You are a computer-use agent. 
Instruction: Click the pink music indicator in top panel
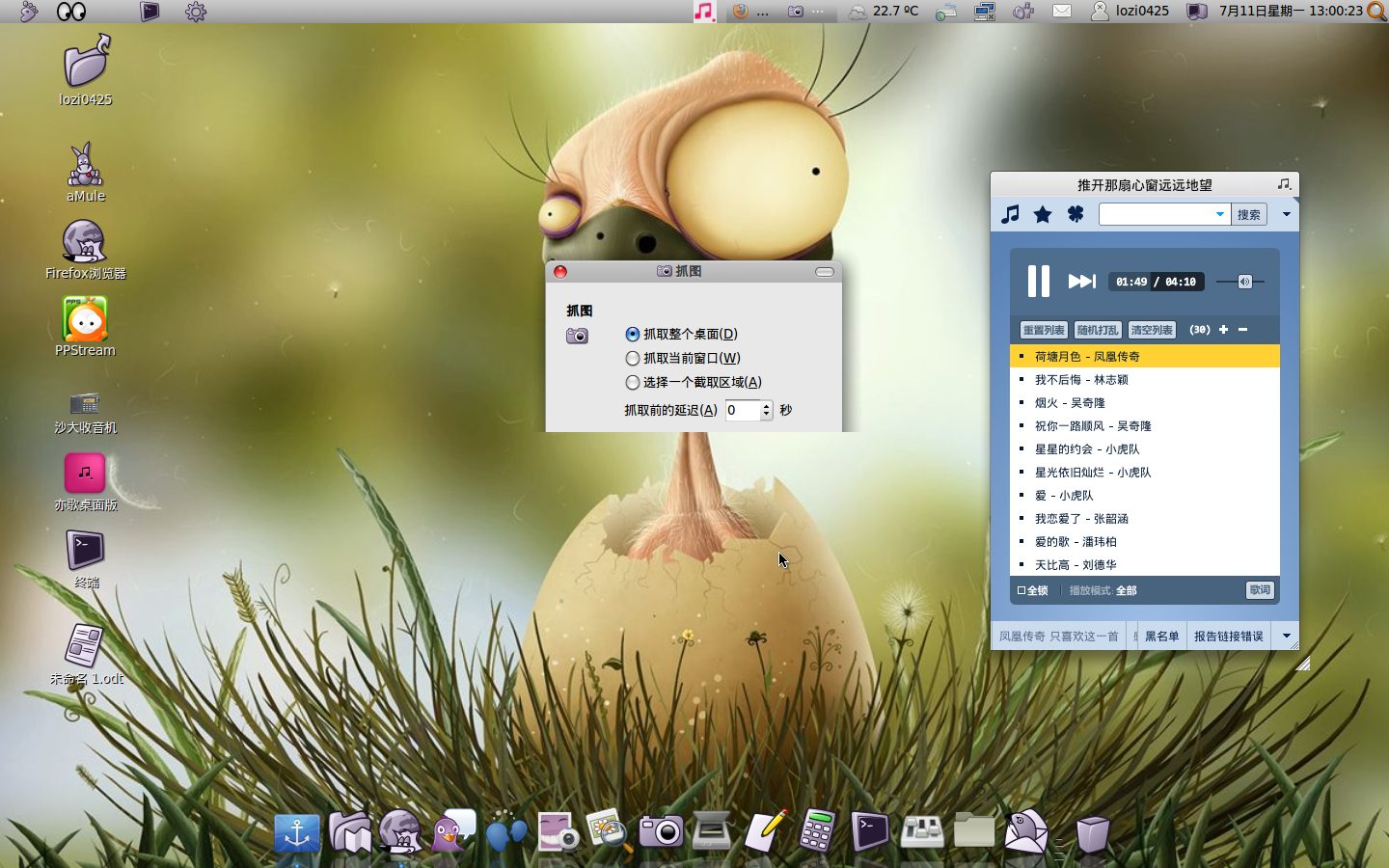[x=705, y=12]
